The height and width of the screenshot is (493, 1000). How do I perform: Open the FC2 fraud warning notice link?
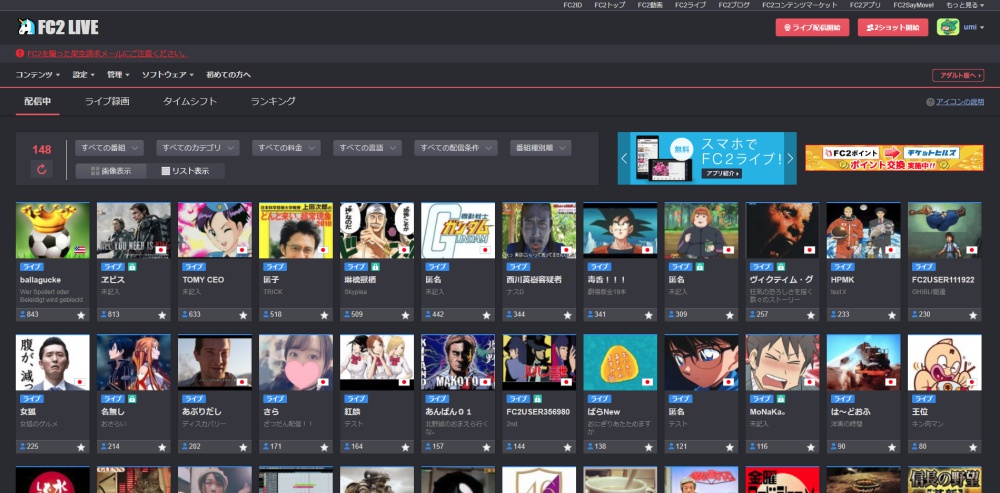point(108,54)
